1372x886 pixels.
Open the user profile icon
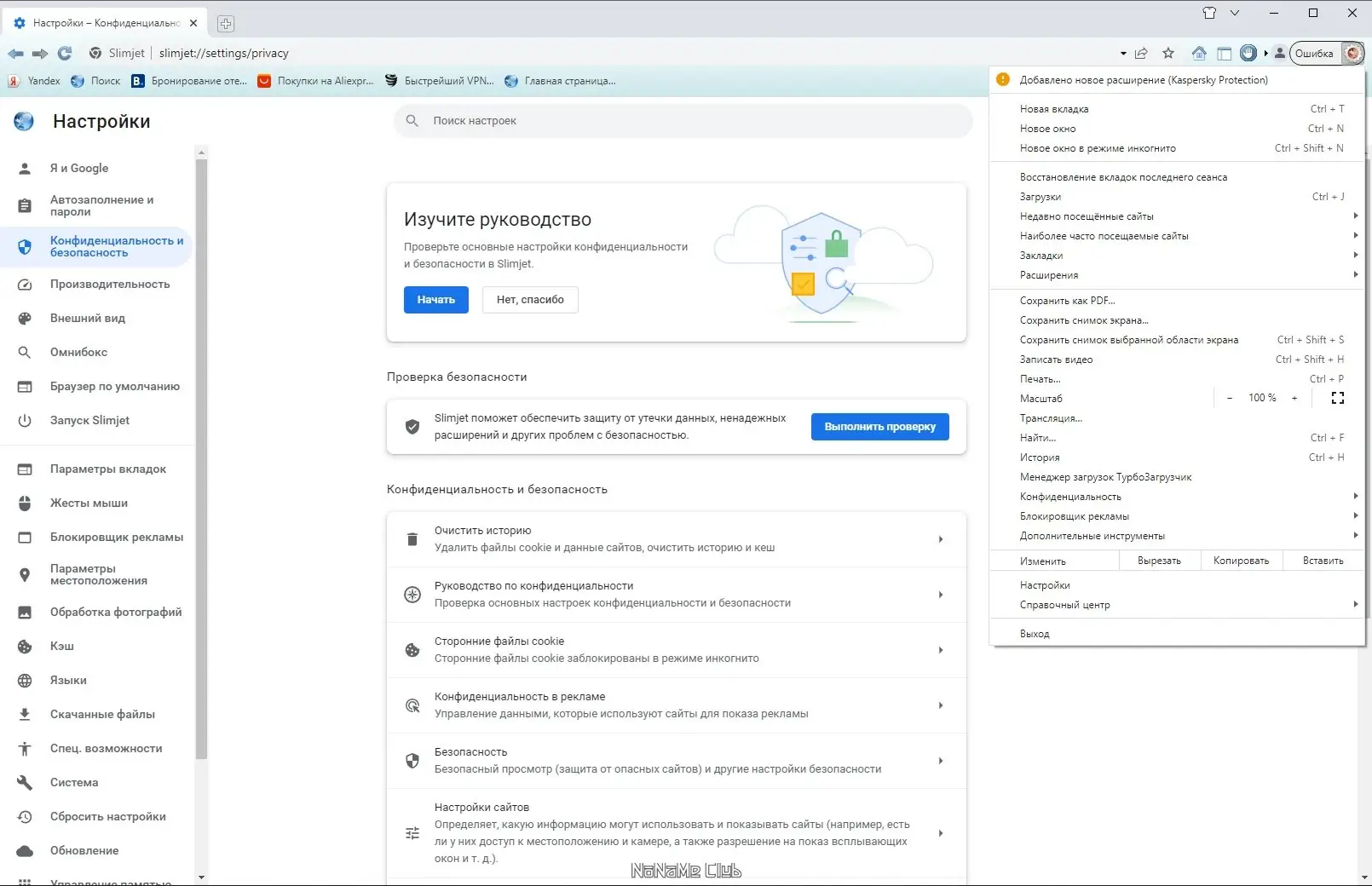[x=1279, y=53]
